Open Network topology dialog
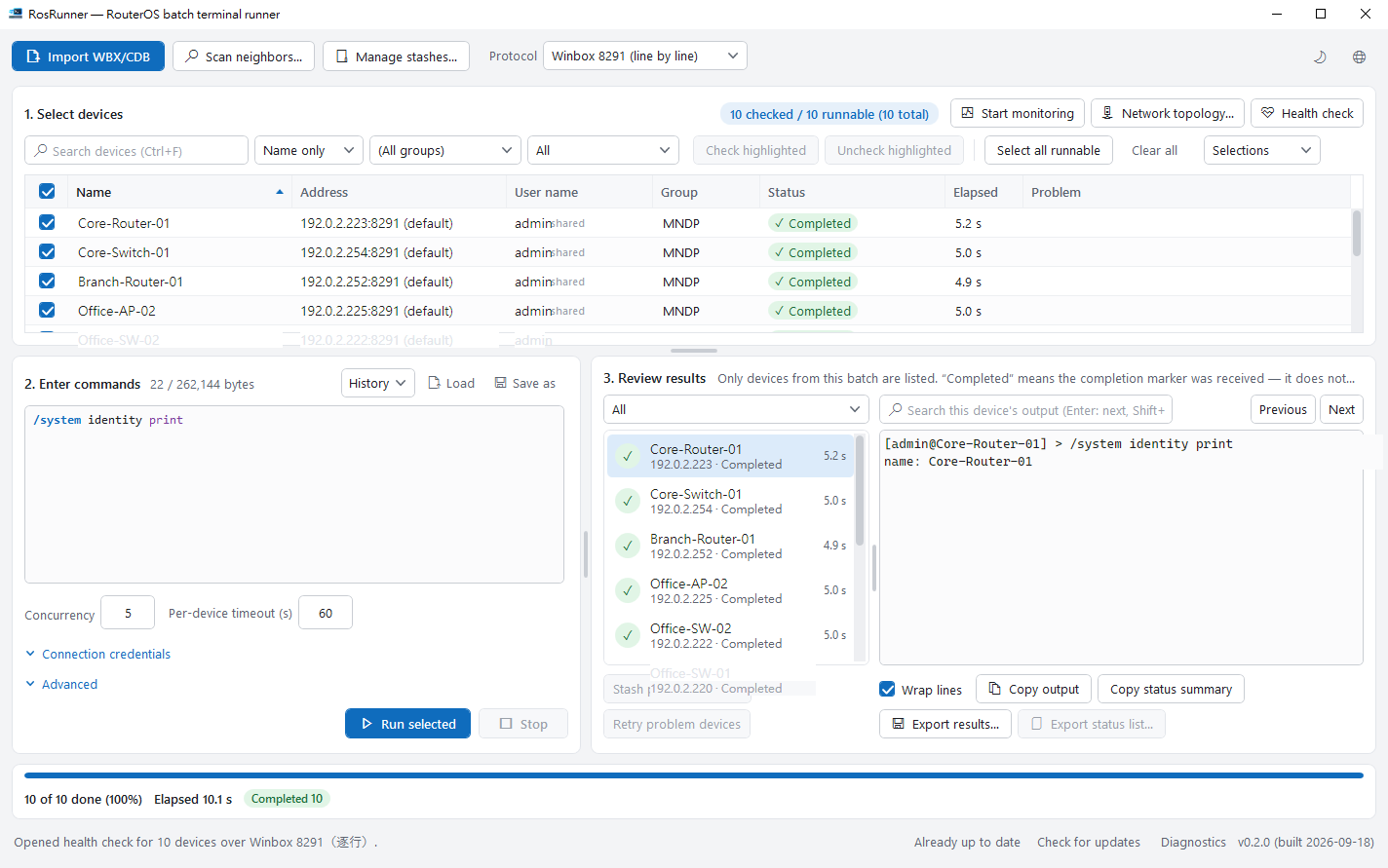Image resolution: width=1388 pixels, height=868 pixels. point(1168,113)
